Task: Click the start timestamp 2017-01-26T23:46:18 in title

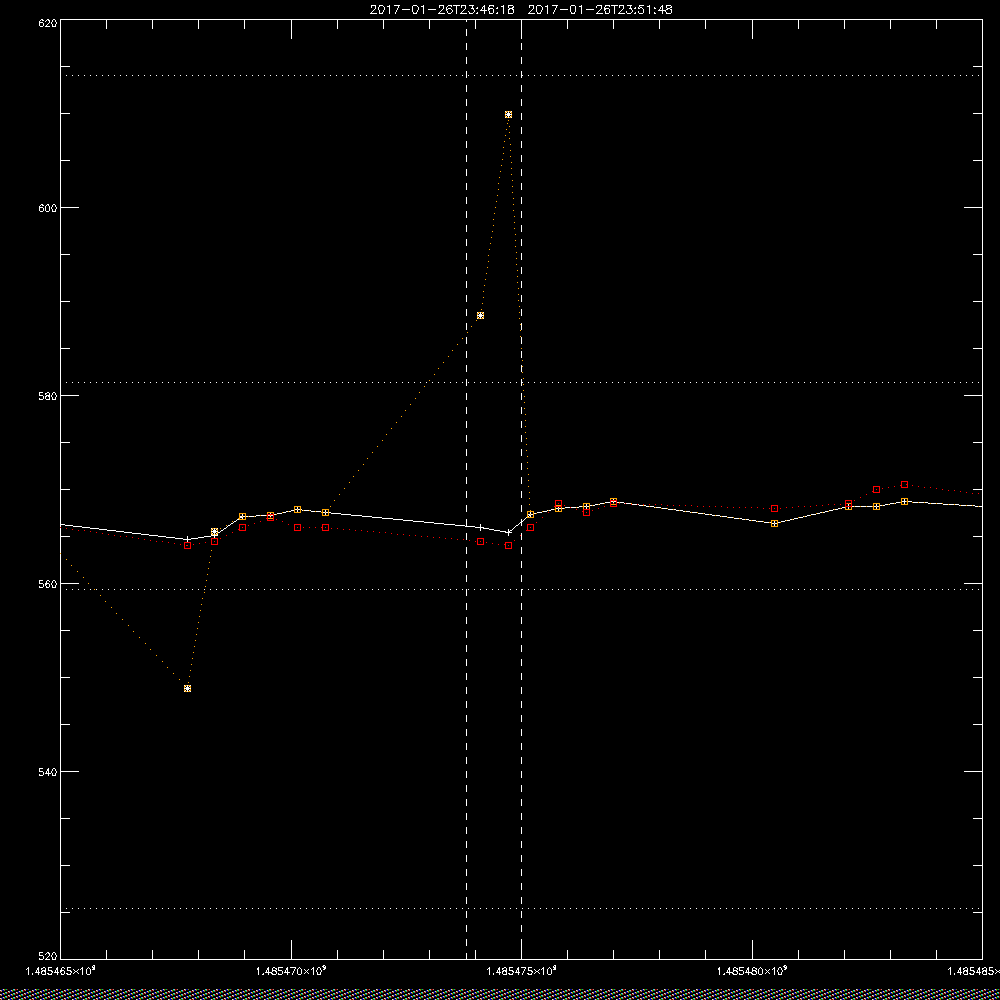Action: click(x=442, y=10)
